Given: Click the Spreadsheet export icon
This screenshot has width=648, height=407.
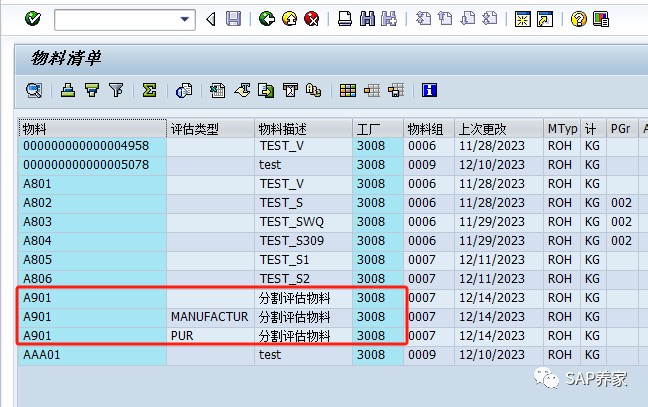Looking at the screenshot, I should (217, 90).
